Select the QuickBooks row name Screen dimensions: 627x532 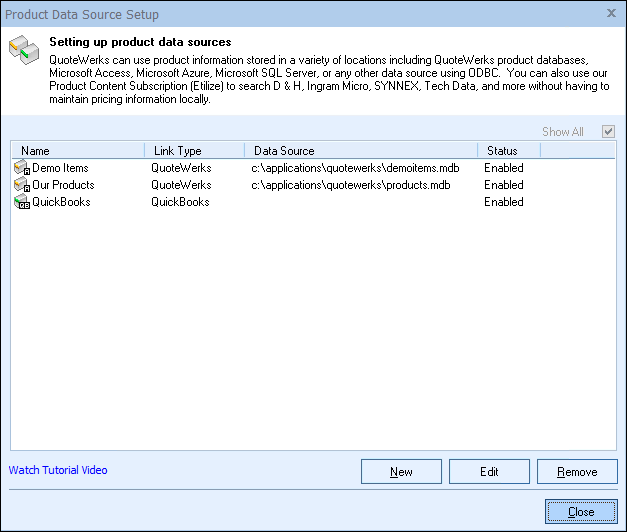61,202
